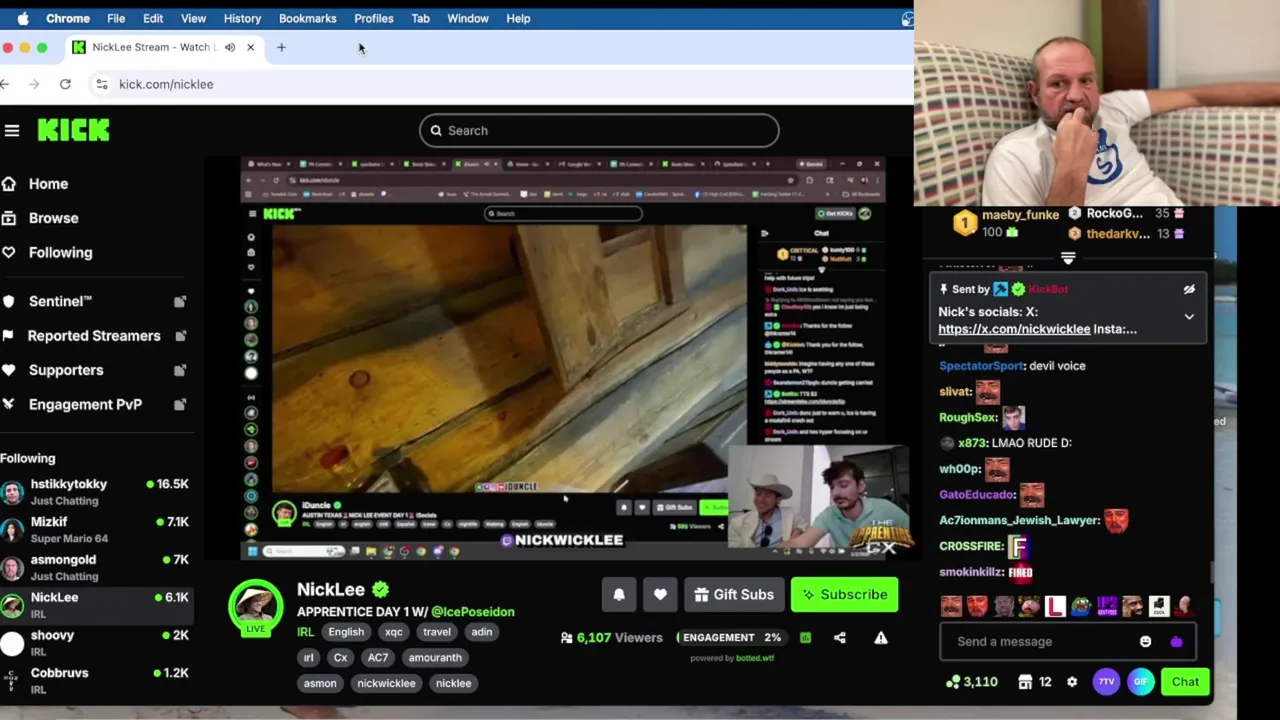Click the purple gift icon in chat input

1176,641
